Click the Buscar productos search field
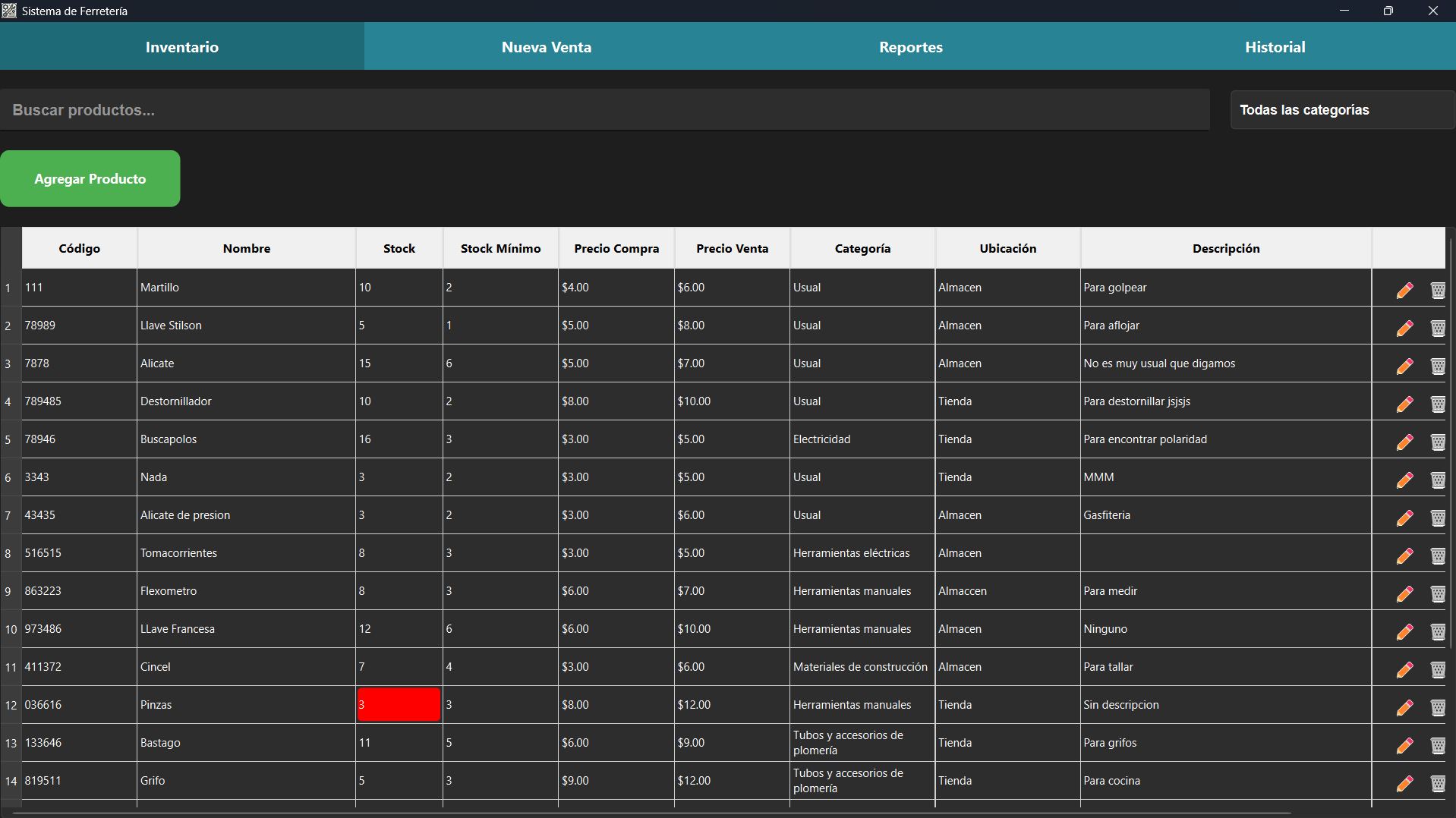 [x=604, y=110]
